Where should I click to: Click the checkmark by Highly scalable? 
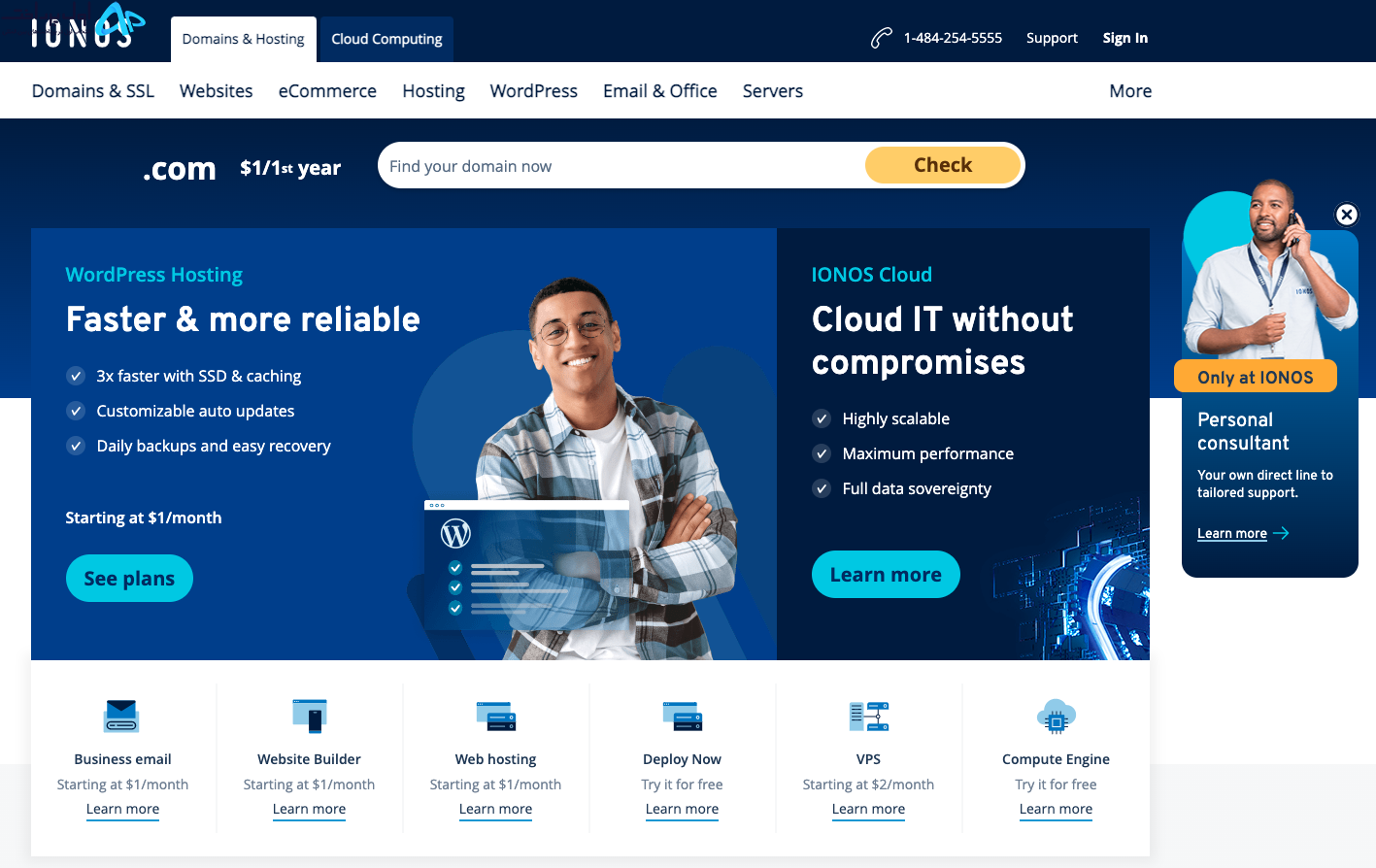tap(822, 418)
